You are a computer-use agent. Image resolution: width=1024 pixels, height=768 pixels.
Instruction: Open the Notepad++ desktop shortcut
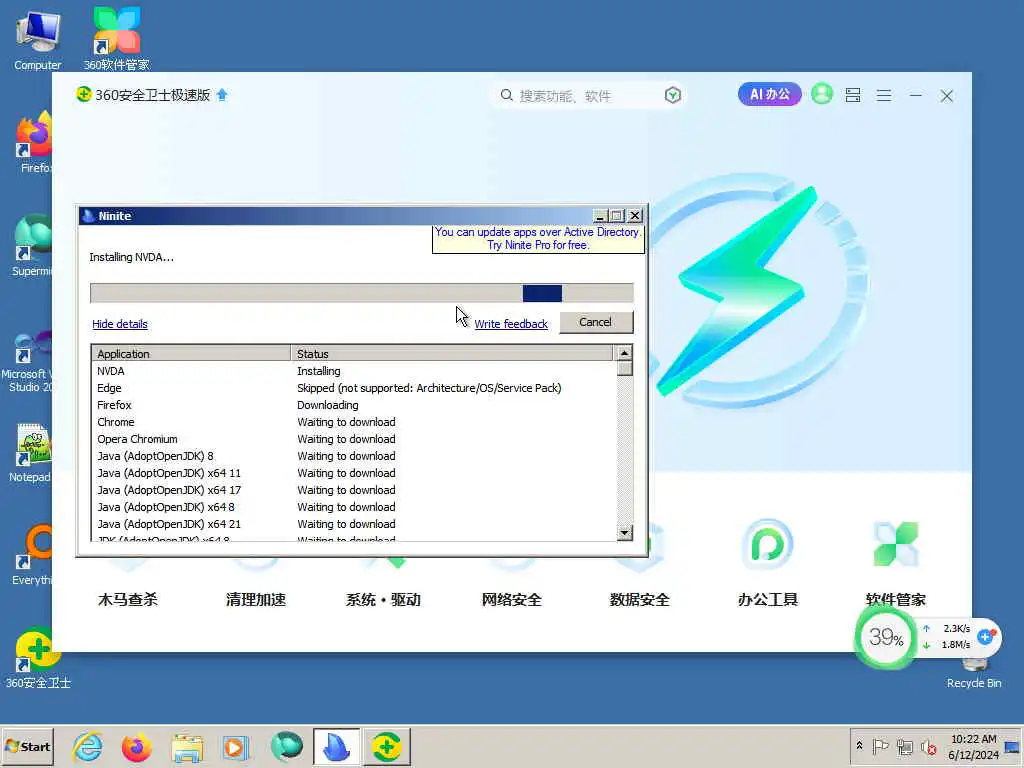point(30,452)
